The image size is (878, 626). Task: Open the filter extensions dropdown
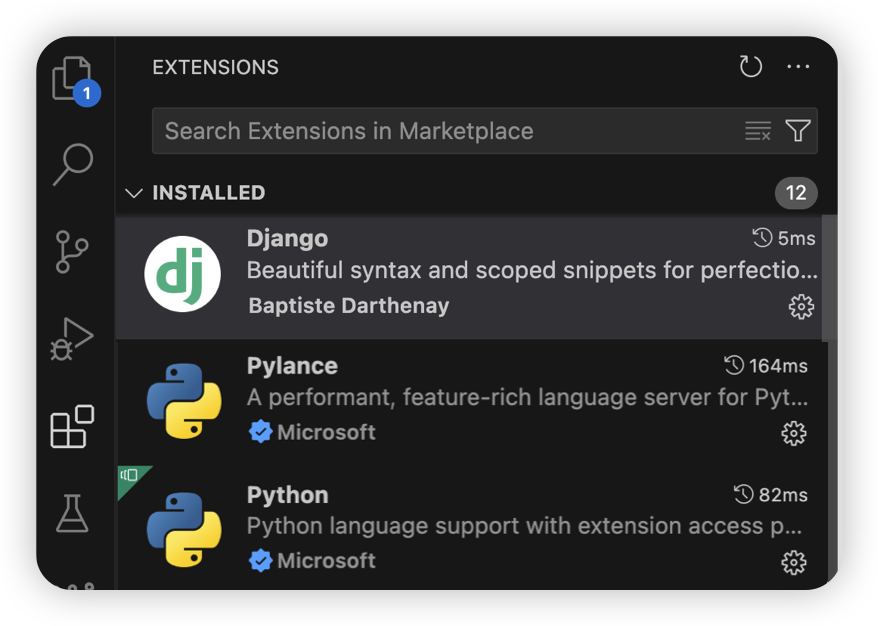pos(798,131)
